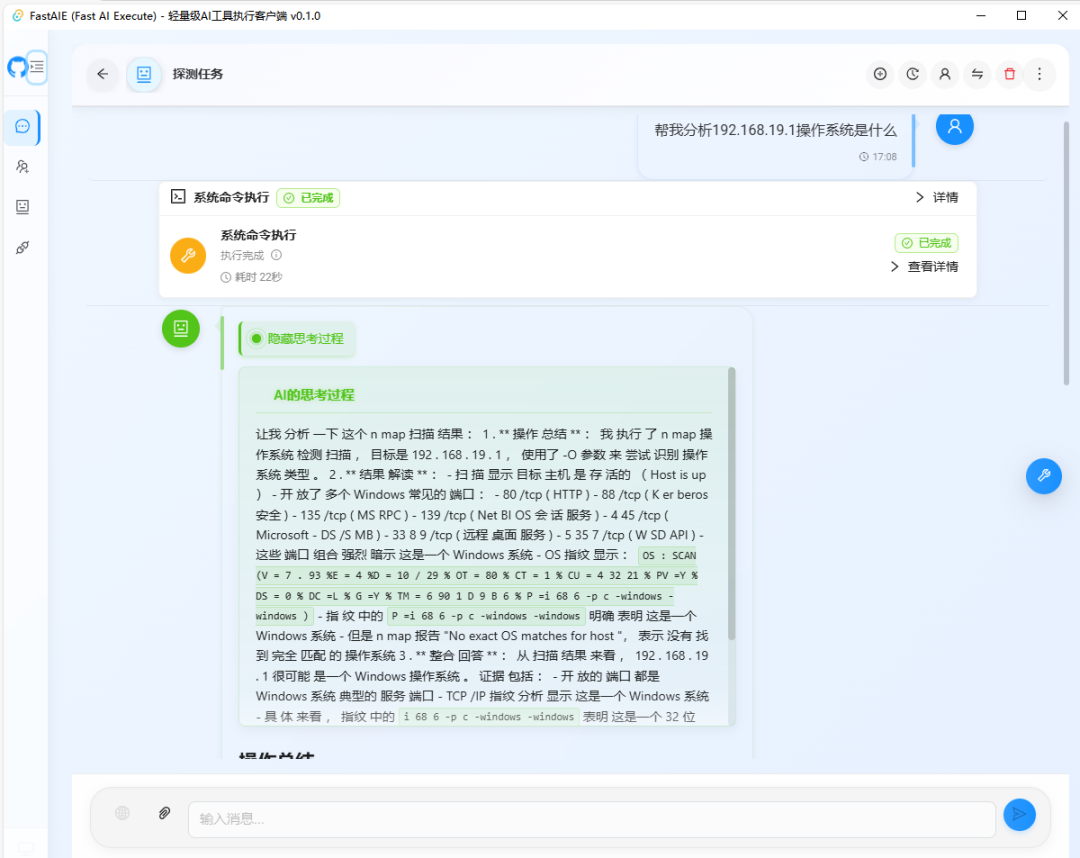Viewport: 1080px width, 858px height.
Task: Open the user search sidebar icon
Action: 23,167
